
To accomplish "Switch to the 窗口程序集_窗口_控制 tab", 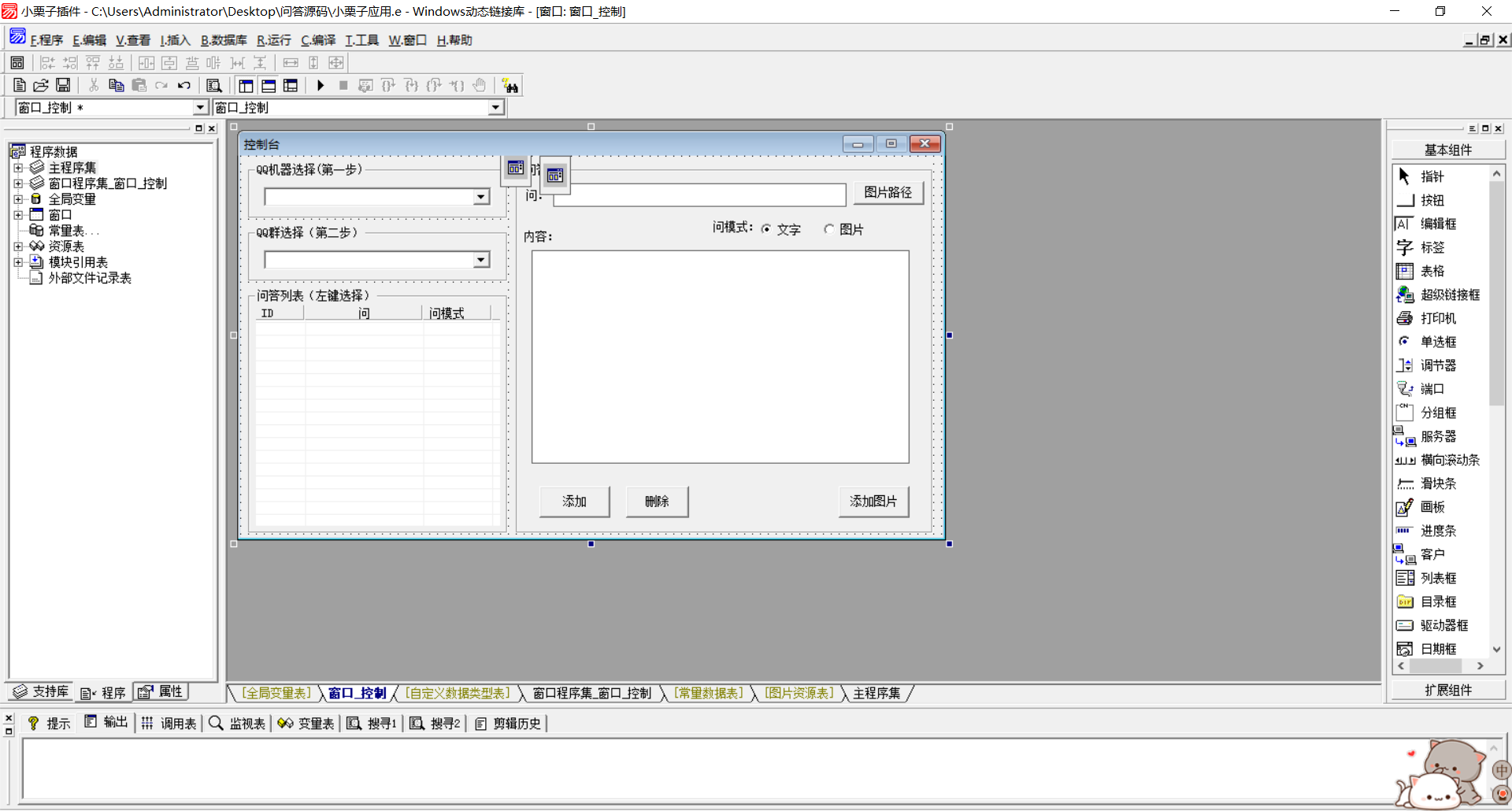I will pyautogui.click(x=591, y=693).
